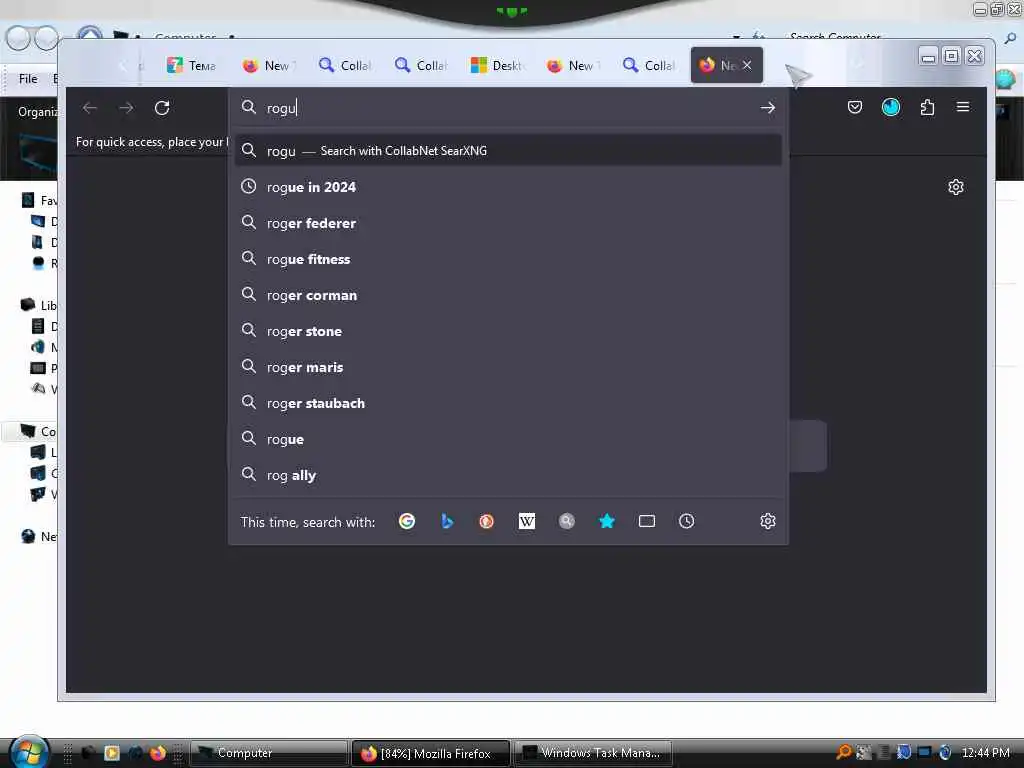The image size is (1024, 768).
Task: Switch to the first New Tab tab
Action: click(x=268, y=65)
